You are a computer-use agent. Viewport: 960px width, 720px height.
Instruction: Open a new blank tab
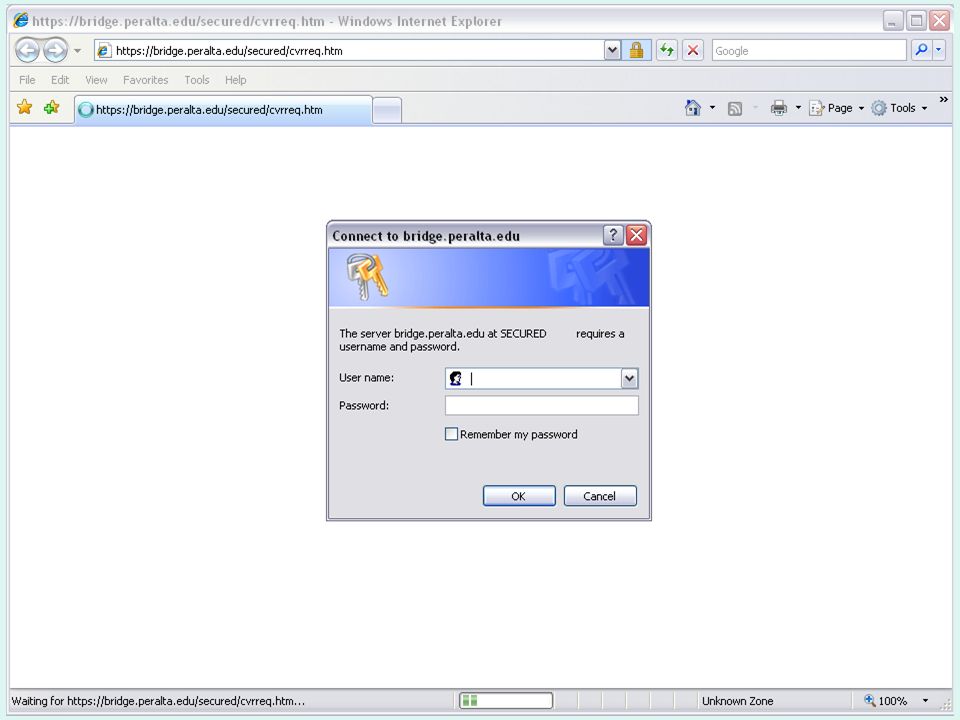pyautogui.click(x=387, y=111)
